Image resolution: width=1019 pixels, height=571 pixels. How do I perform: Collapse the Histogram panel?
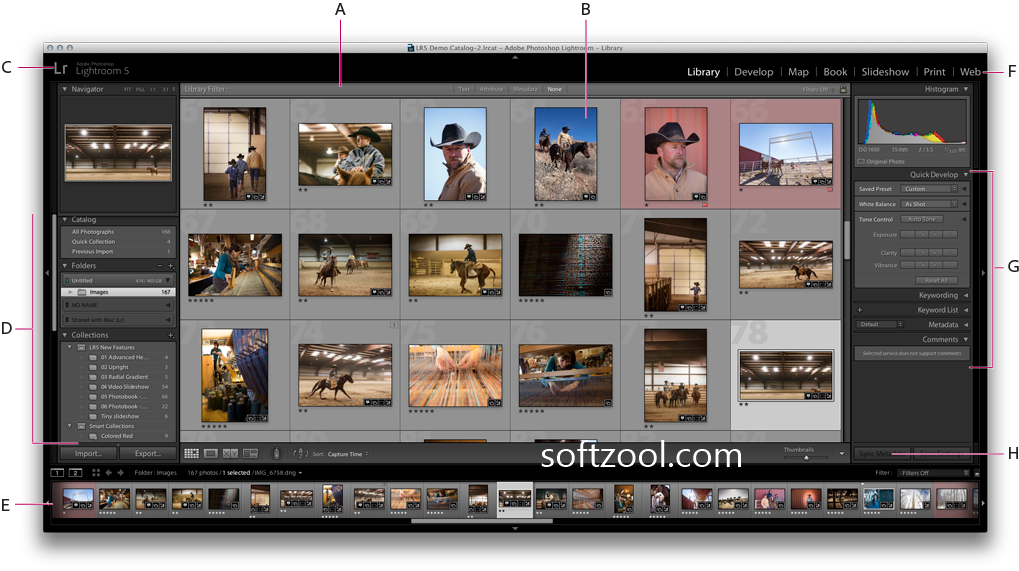(966, 89)
